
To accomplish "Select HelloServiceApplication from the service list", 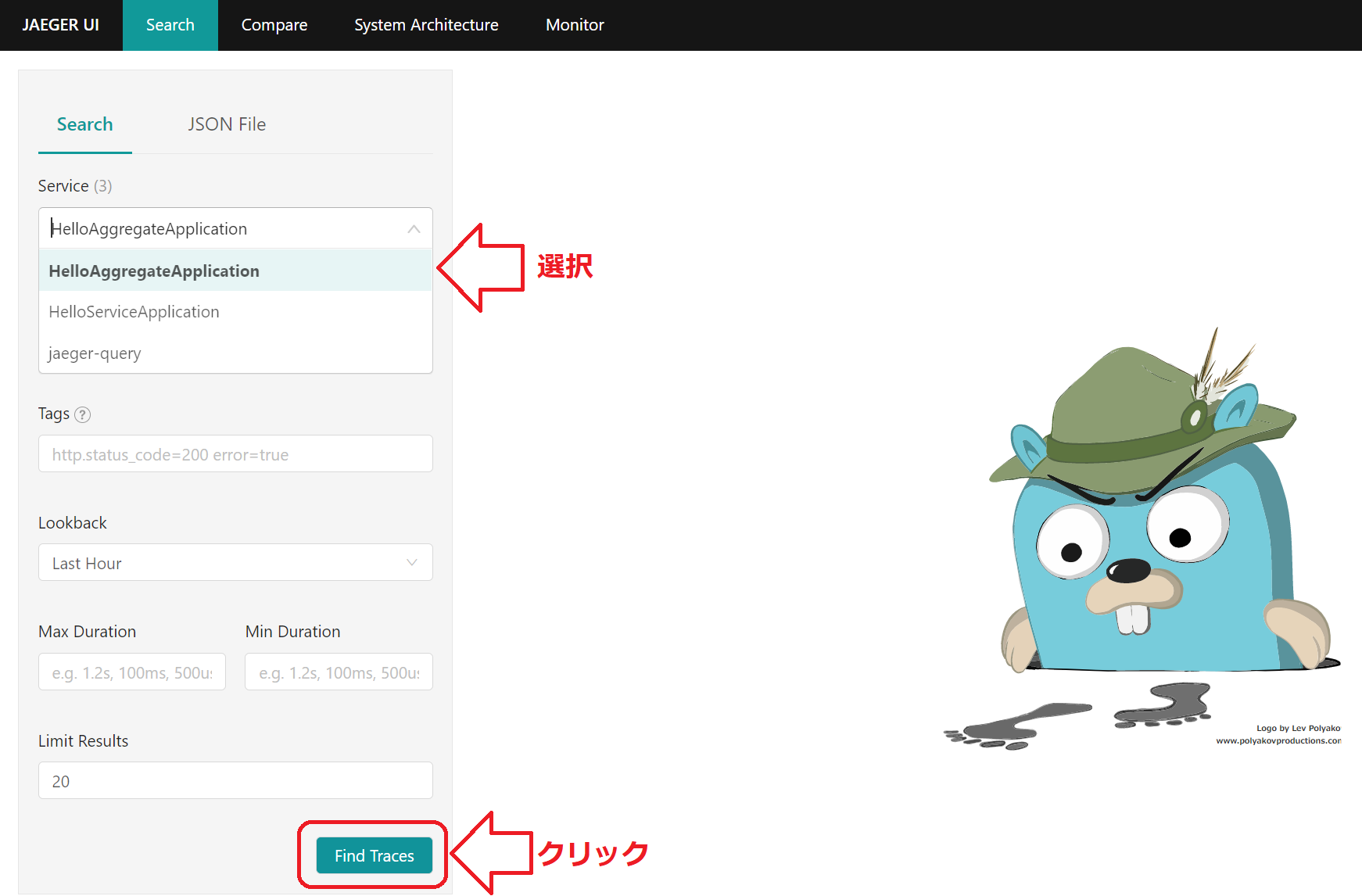I will [x=134, y=311].
